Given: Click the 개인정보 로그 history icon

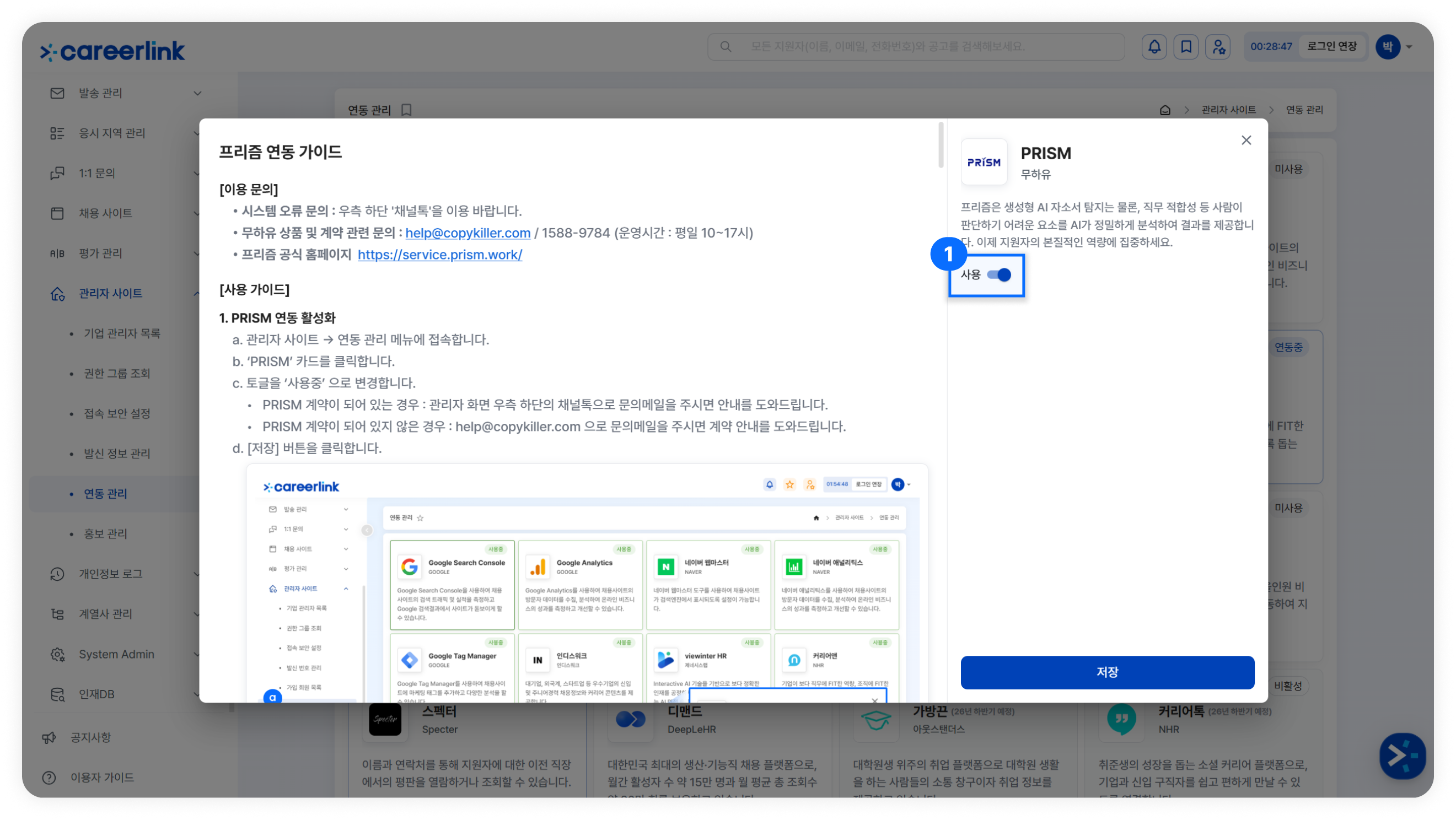Looking at the screenshot, I should pos(57,574).
